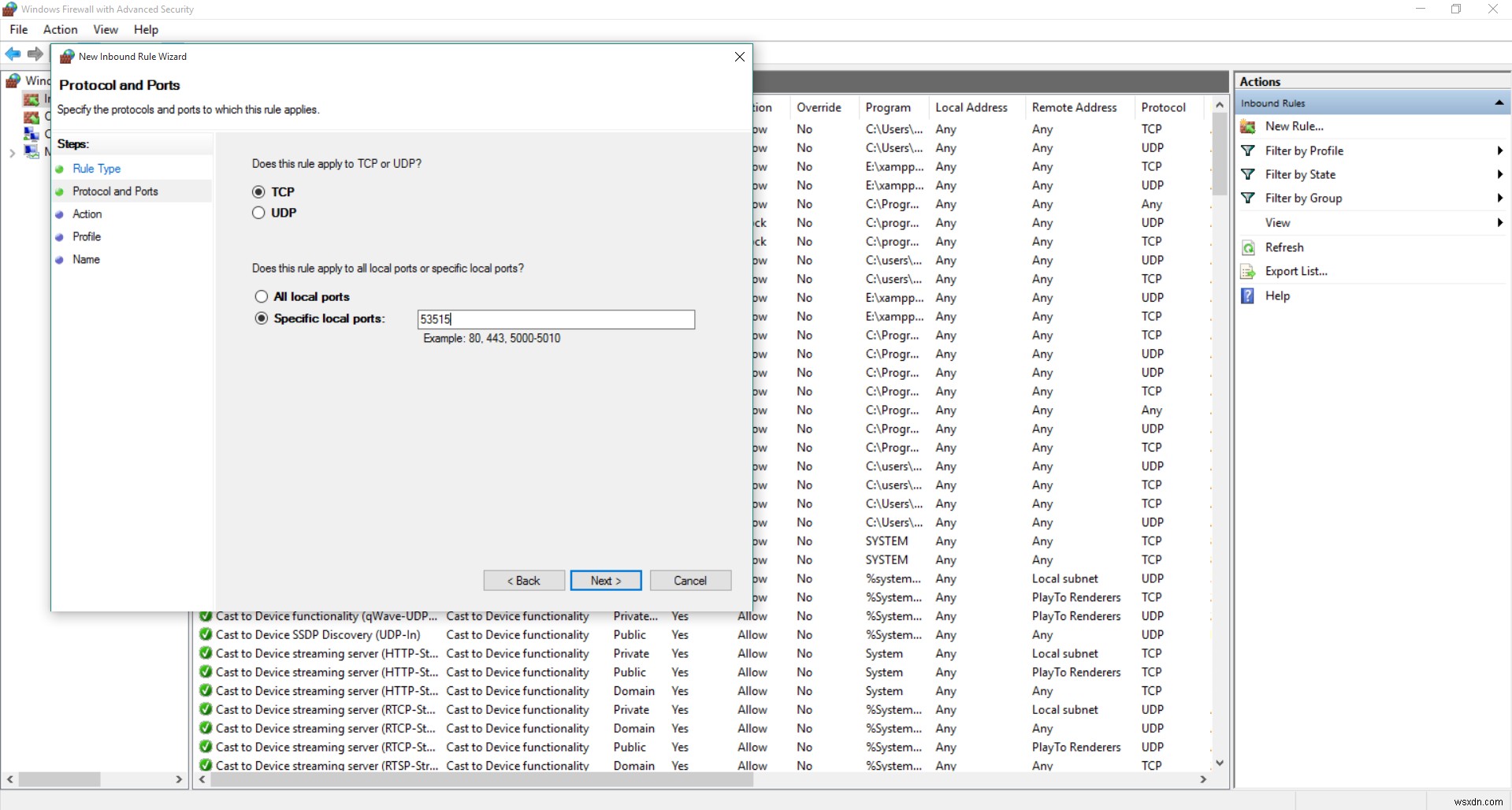This screenshot has width=1512, height=810.
Task: Click the Filter by State funnel icon
Action: pyautogui.click(x=1248, y=174)
